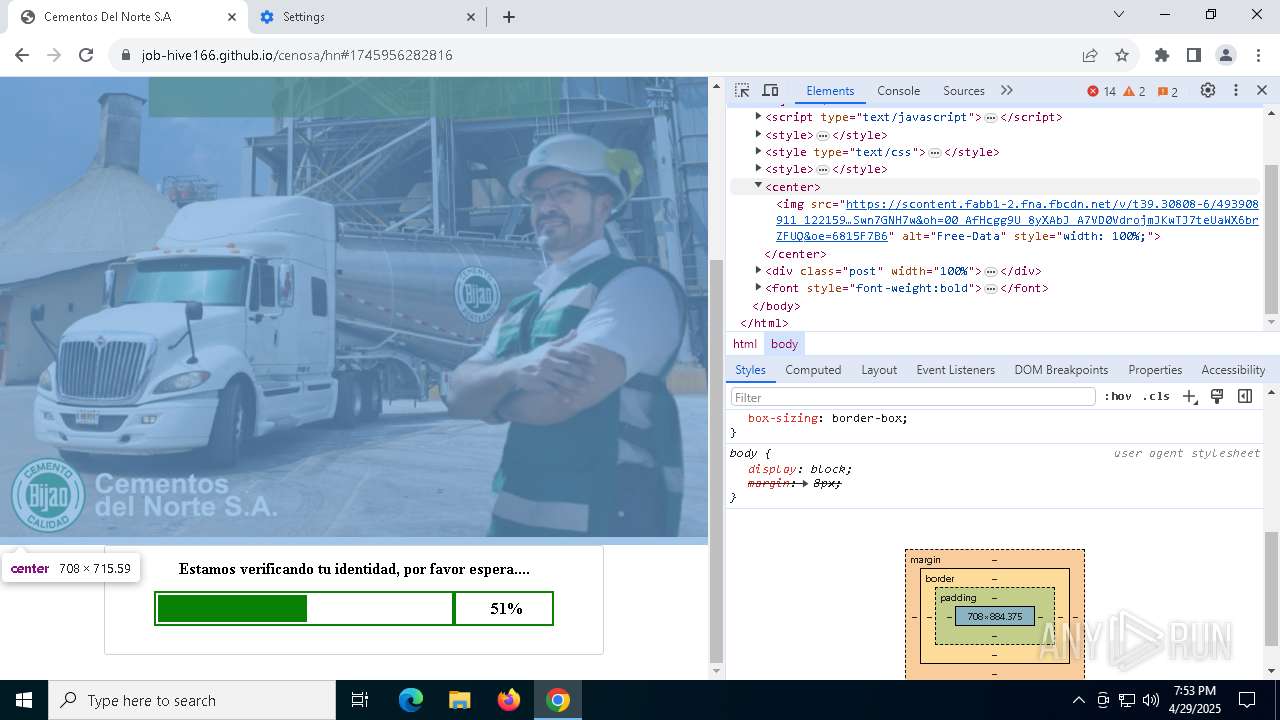Bookmark this tab star icon
Image resolution: width=1280 pixels, height=720 pixels.
1122,55
